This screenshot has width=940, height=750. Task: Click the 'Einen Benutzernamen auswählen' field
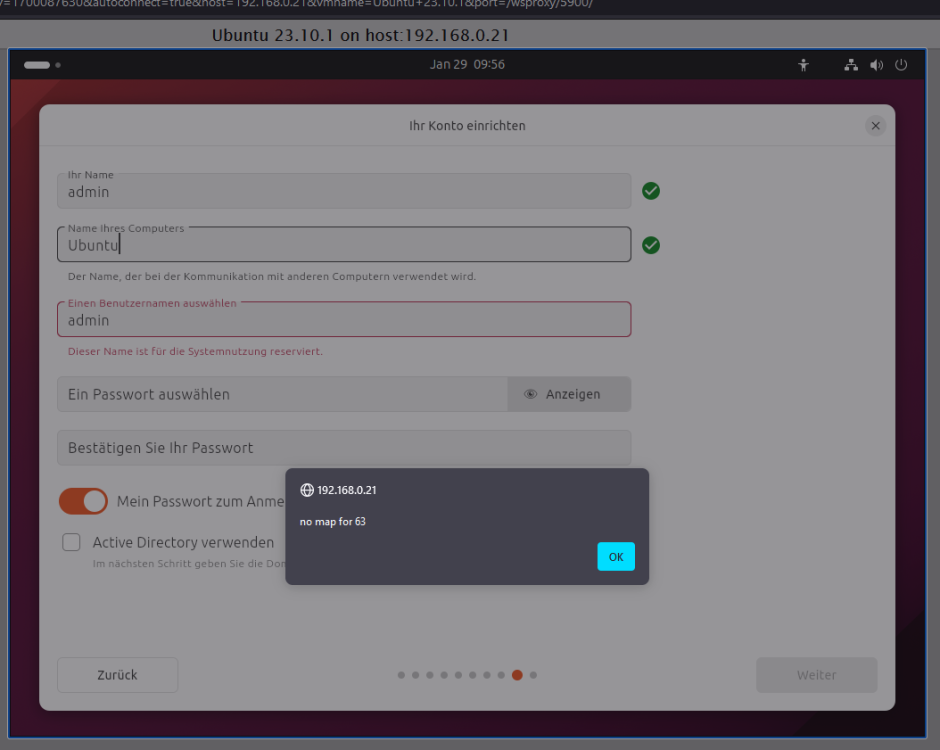[344, 319]
